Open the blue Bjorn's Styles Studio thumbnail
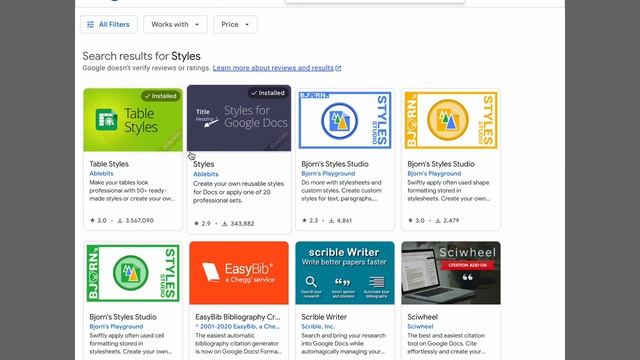The image size is (640, 360). coord(345,120)
